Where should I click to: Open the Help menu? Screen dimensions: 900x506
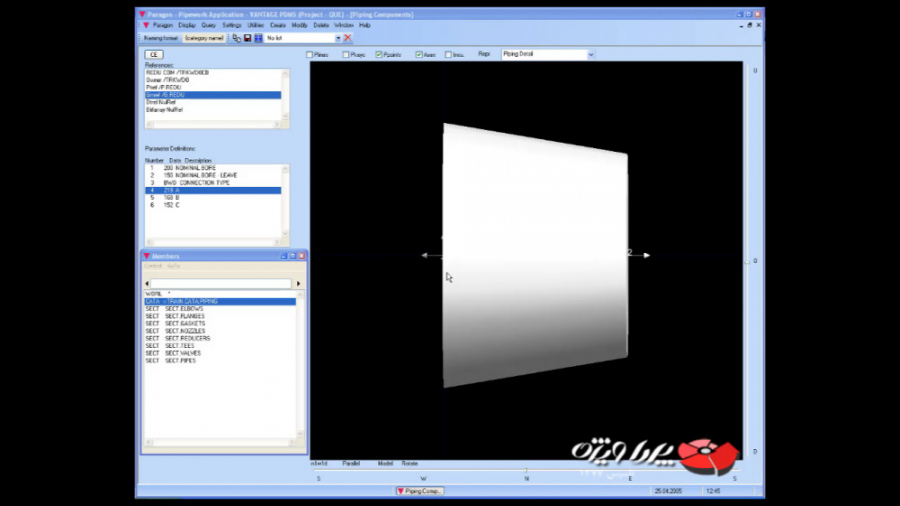point(364,25)
